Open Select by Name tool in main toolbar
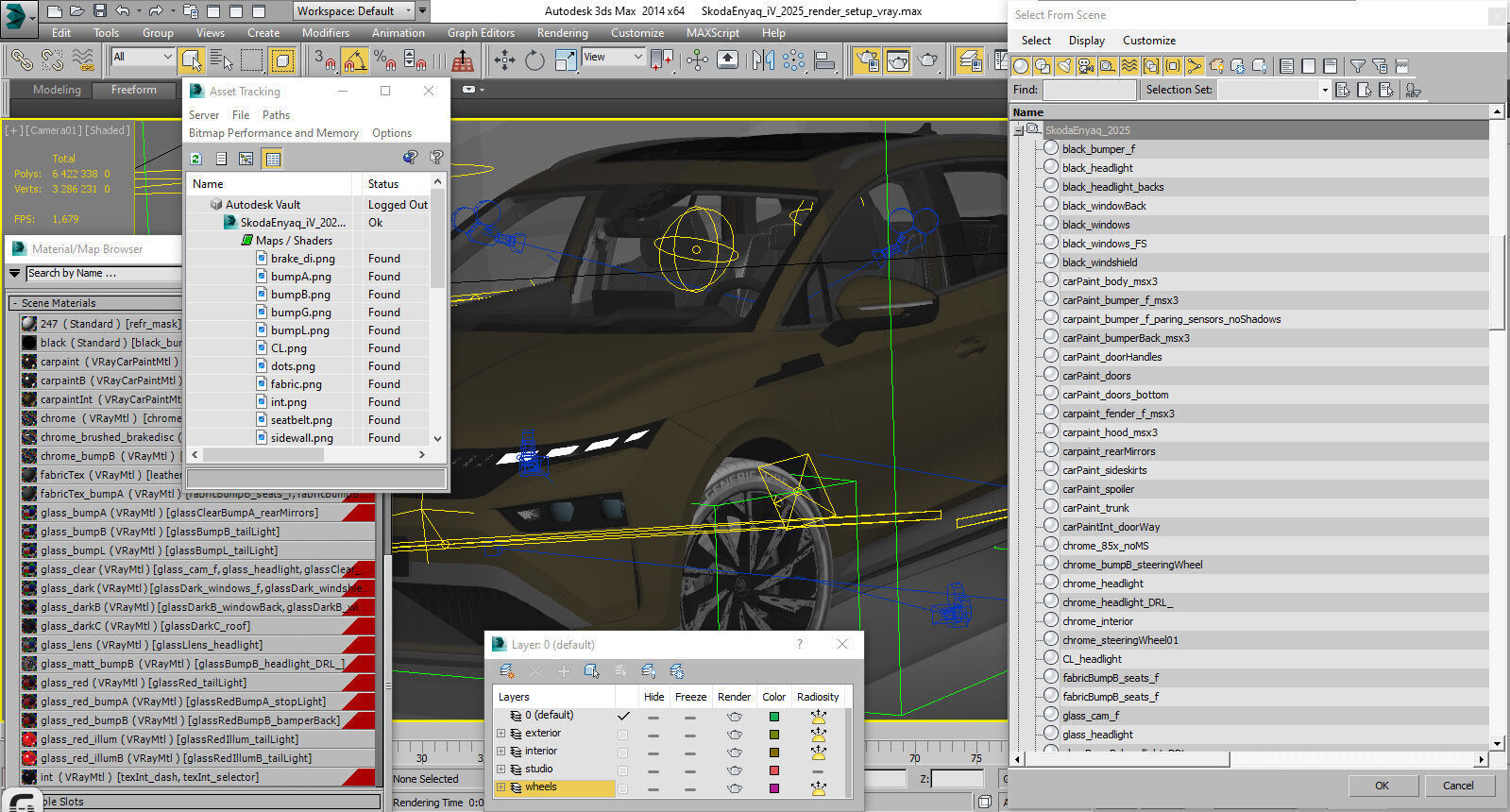 click(221, 60)
